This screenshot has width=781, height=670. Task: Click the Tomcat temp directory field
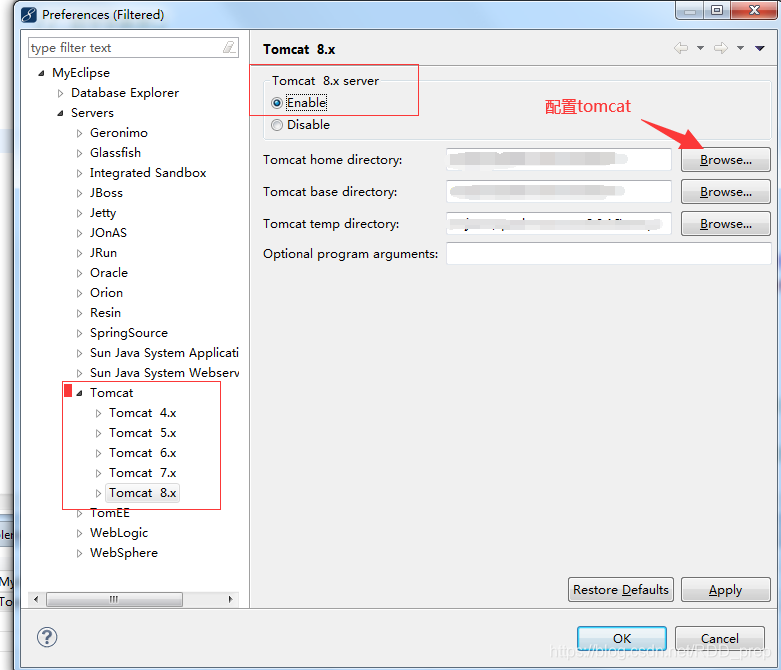(x=559, y=223)
